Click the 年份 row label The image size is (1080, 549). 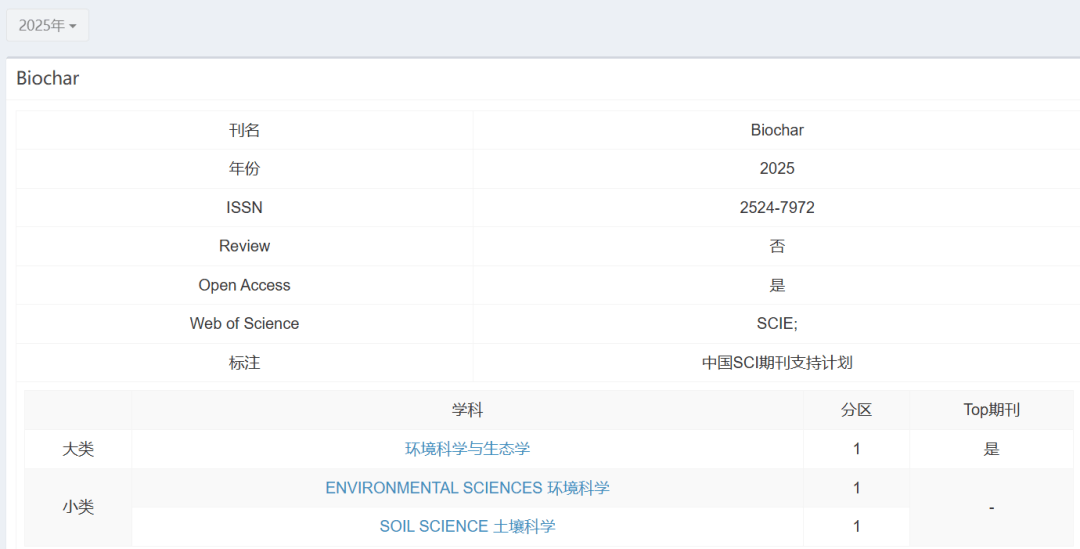coord(245,169)
